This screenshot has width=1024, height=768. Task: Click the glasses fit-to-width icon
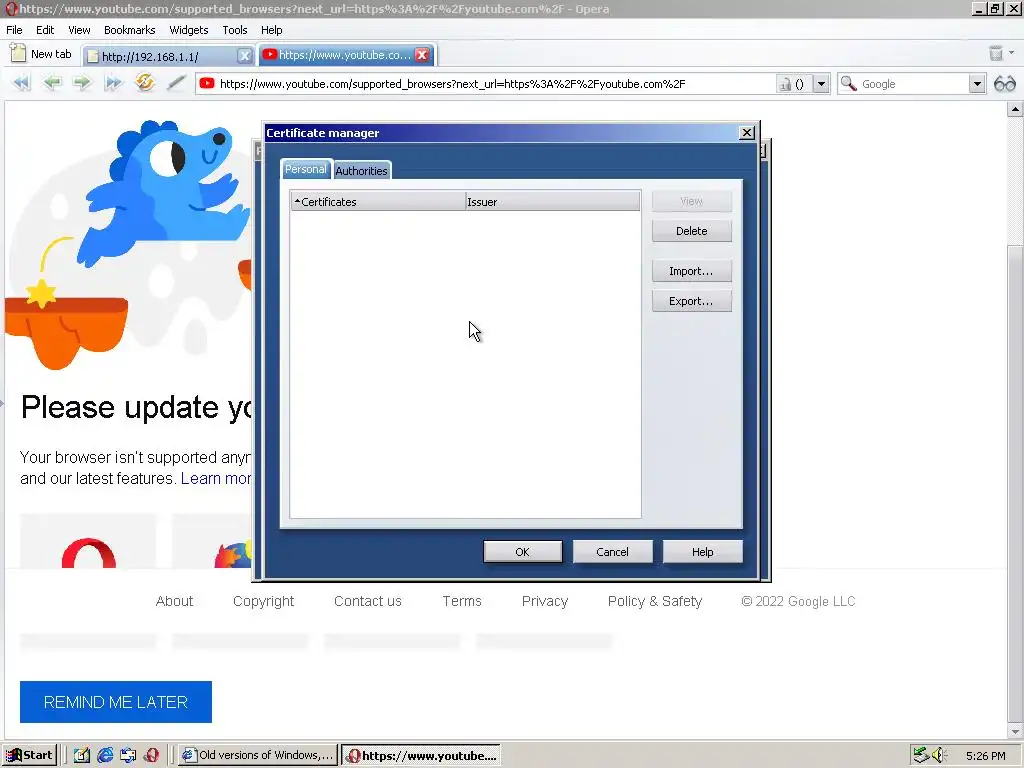coord(1004,84)
